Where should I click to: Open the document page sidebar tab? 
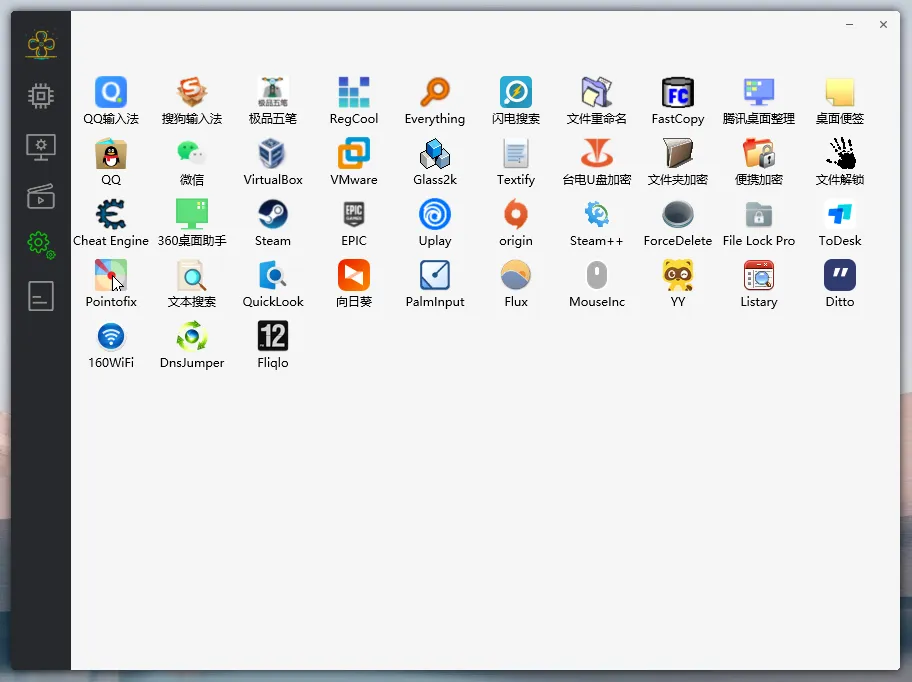click(x=41, y=296)
